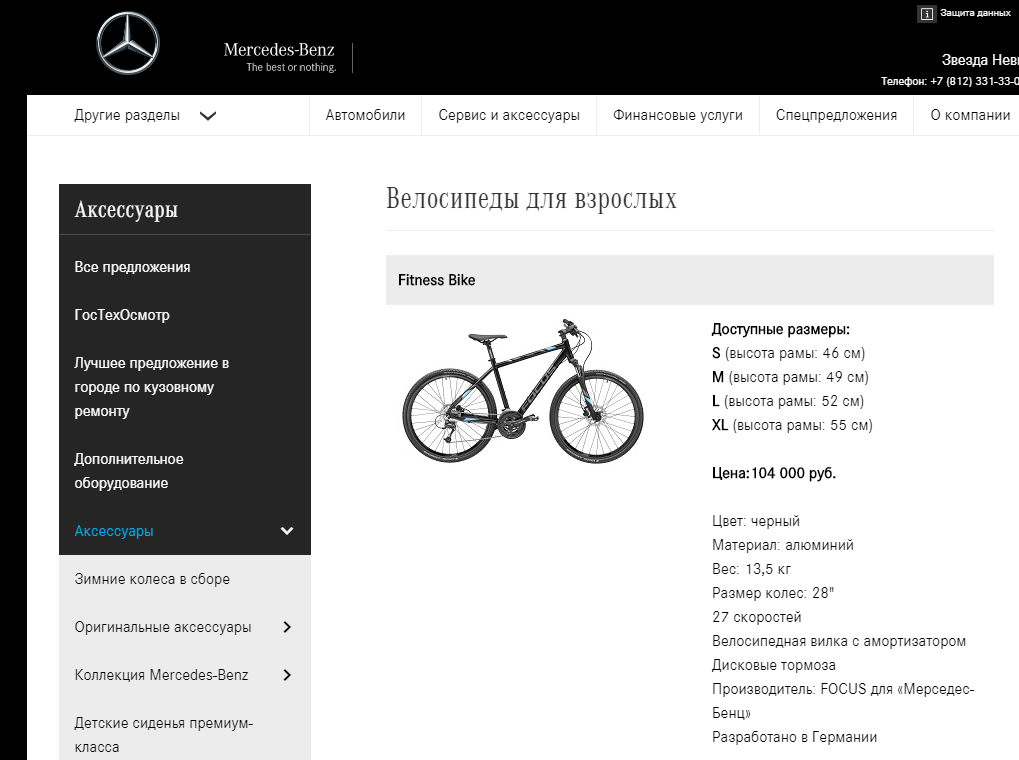The height and width of the screenshot is (760, 1019).
Task: Expand the Оригинальные аксессуары arrow
Action: pyautogui.click(x=287, y=627)
